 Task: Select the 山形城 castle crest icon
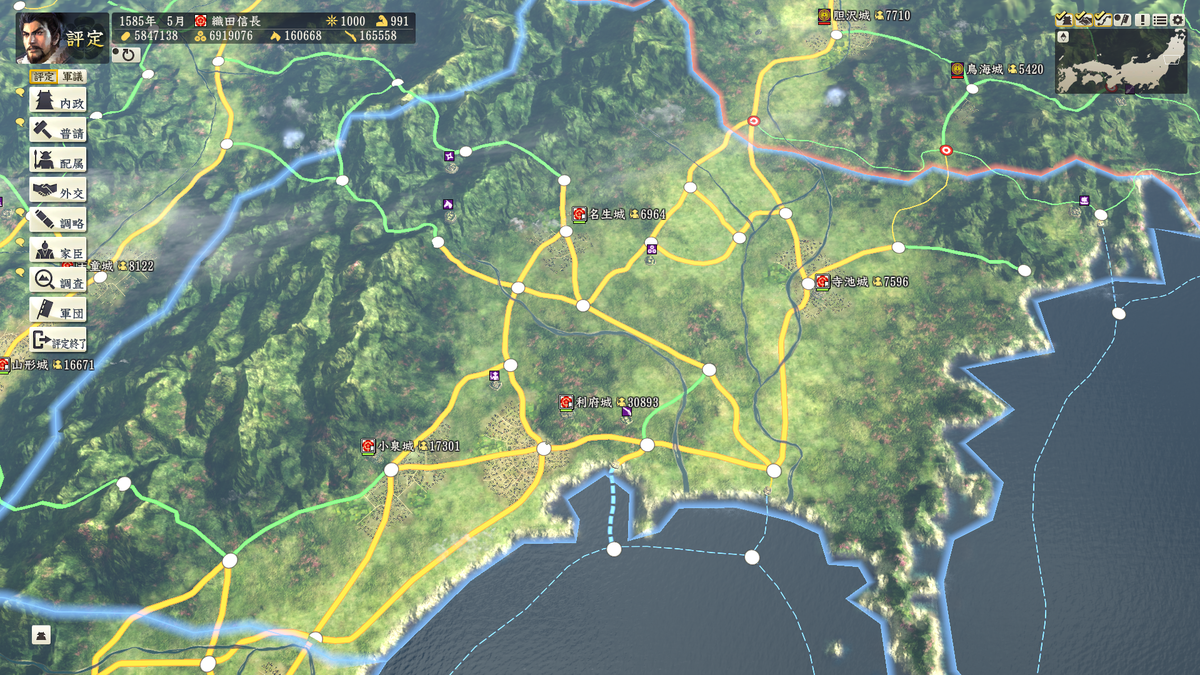4,365
